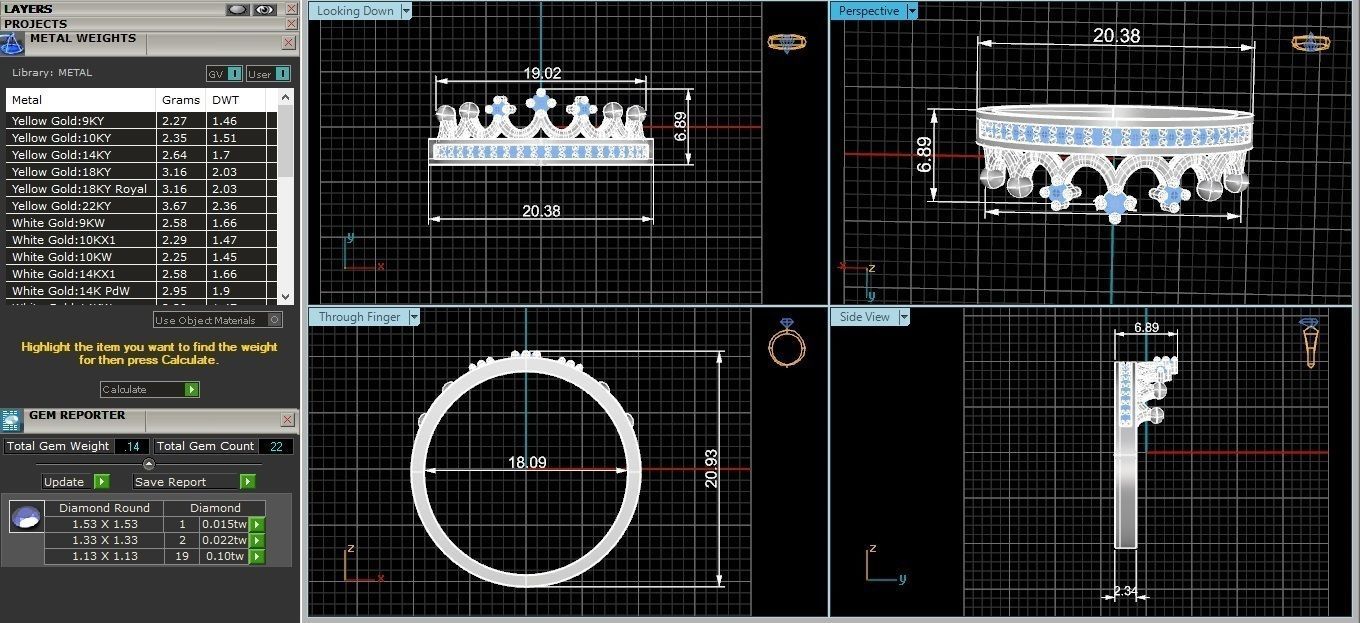
Task: Click ring view icon in Side View viewport
Action: (1311, 342)
